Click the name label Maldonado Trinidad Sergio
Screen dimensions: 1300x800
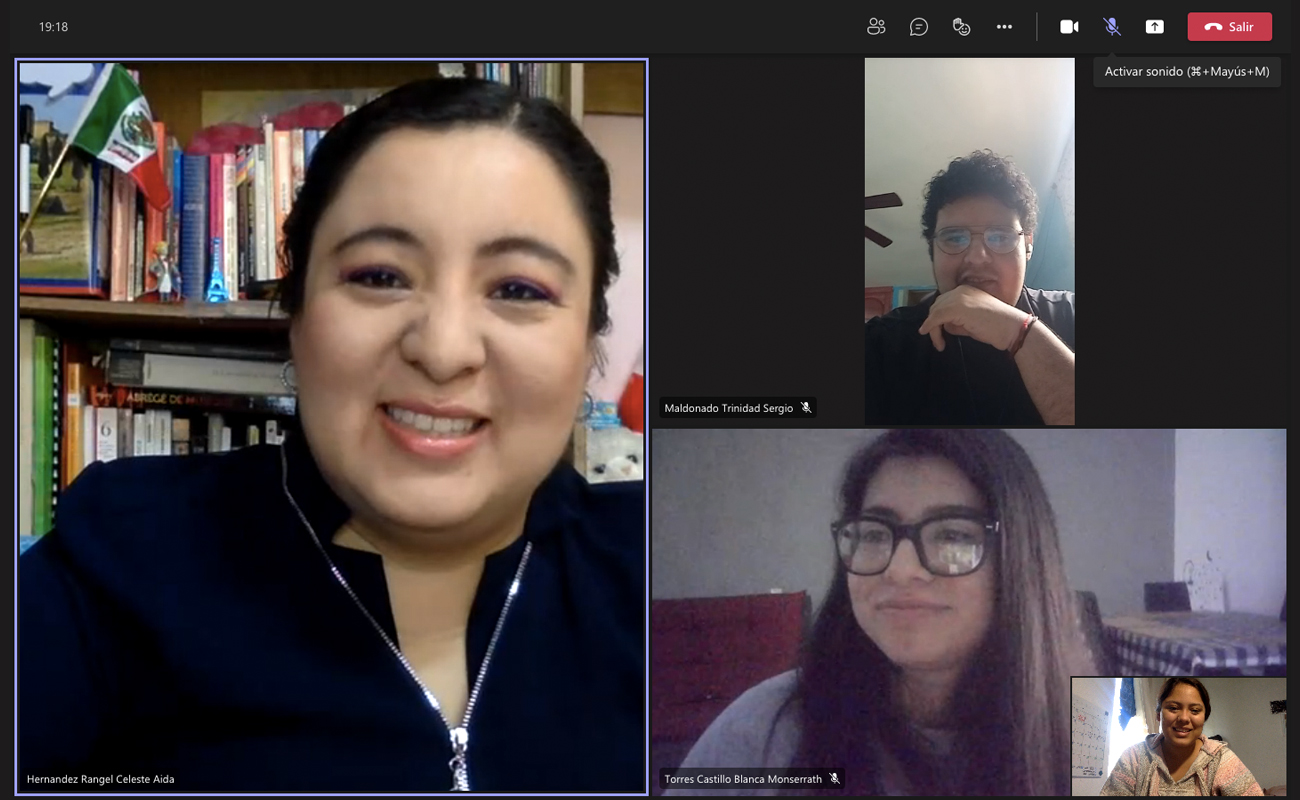coord(728,408)
